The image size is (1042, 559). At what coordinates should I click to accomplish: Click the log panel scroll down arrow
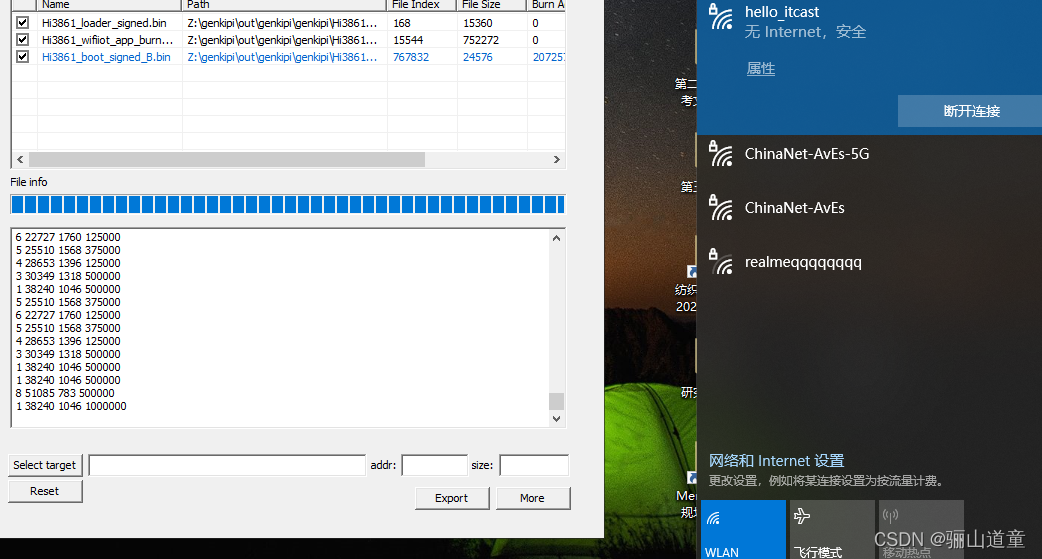(x=557, y=419)
